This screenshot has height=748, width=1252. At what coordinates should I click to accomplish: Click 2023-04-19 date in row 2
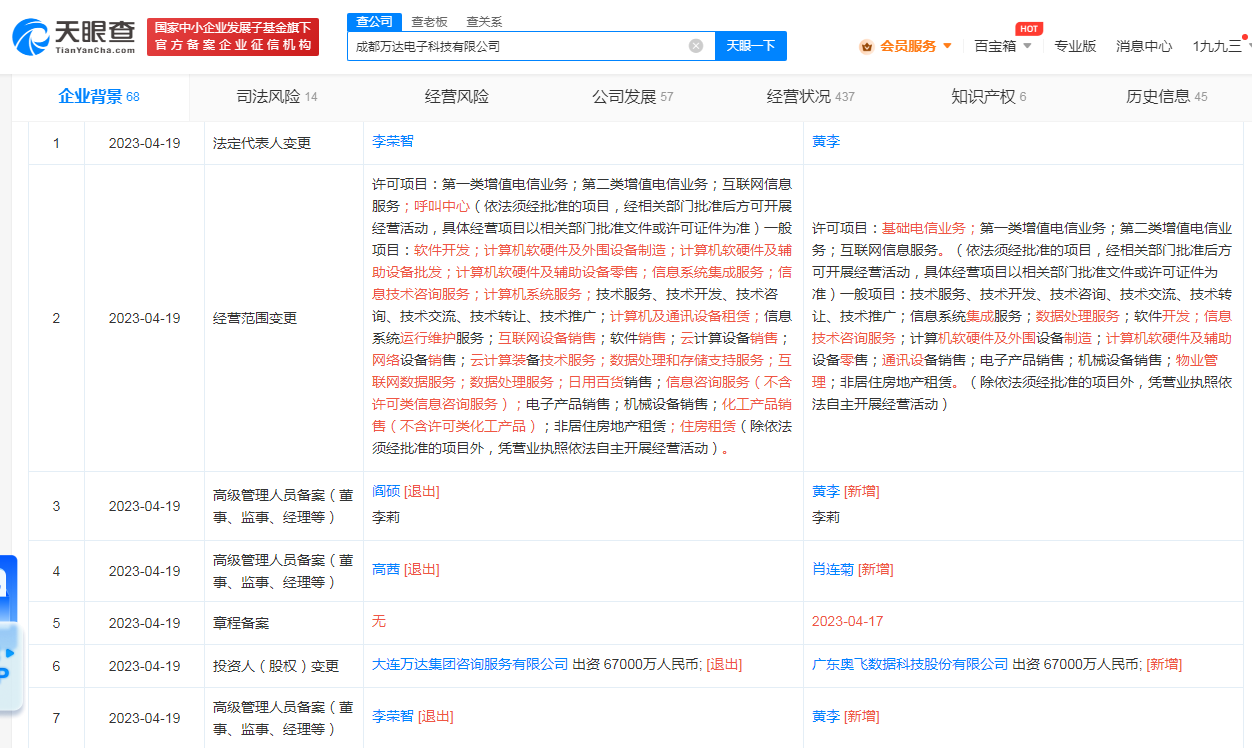point(144,318)
